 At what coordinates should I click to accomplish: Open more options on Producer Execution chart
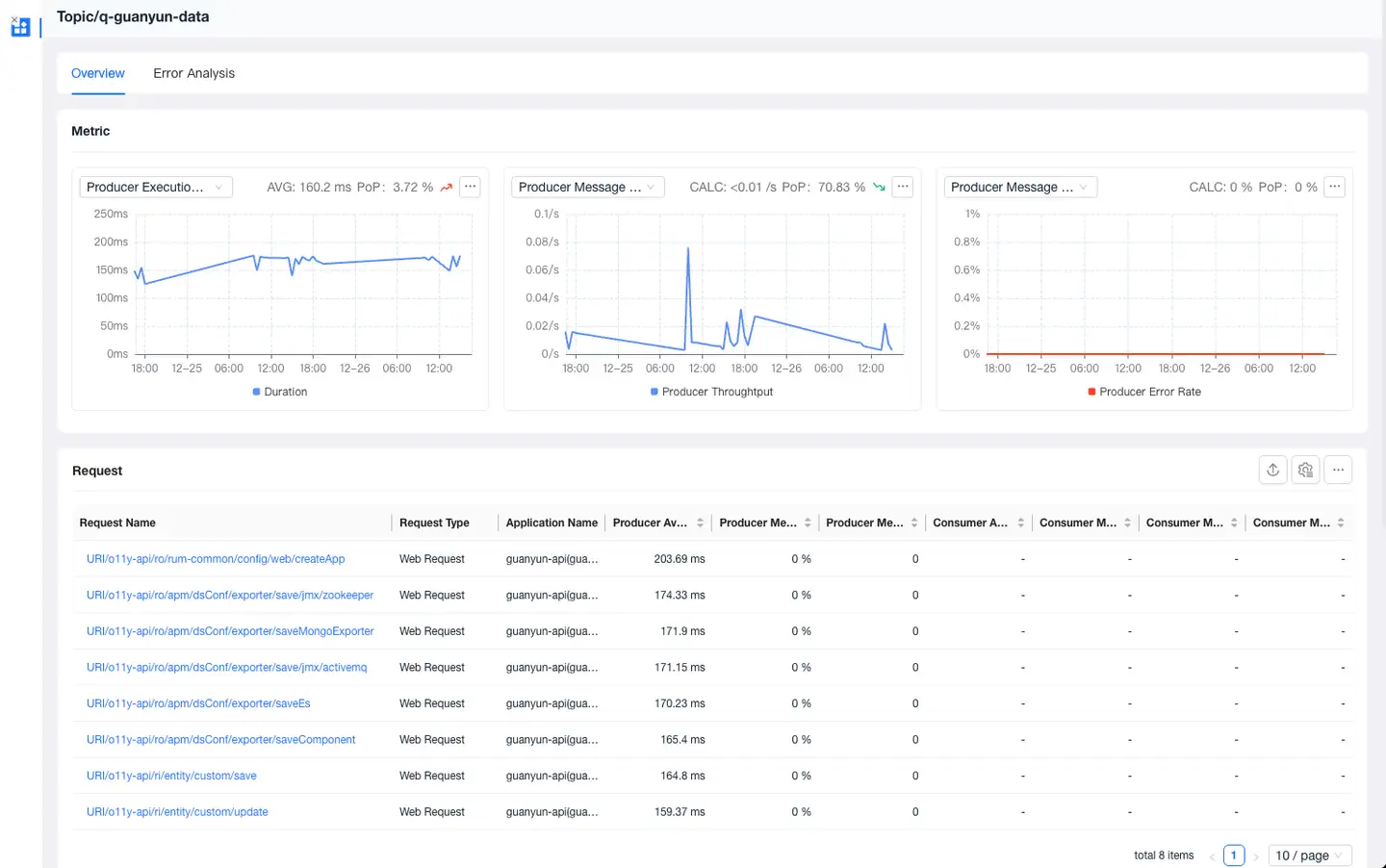pos(470,187)
